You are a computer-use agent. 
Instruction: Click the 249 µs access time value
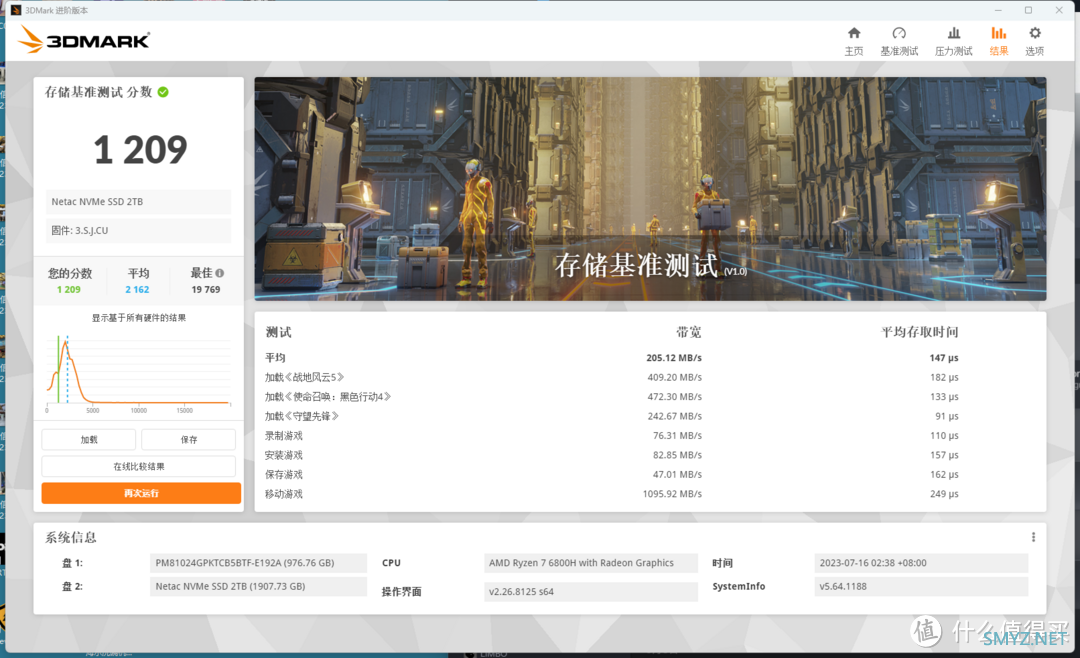(x=944, y=494)
